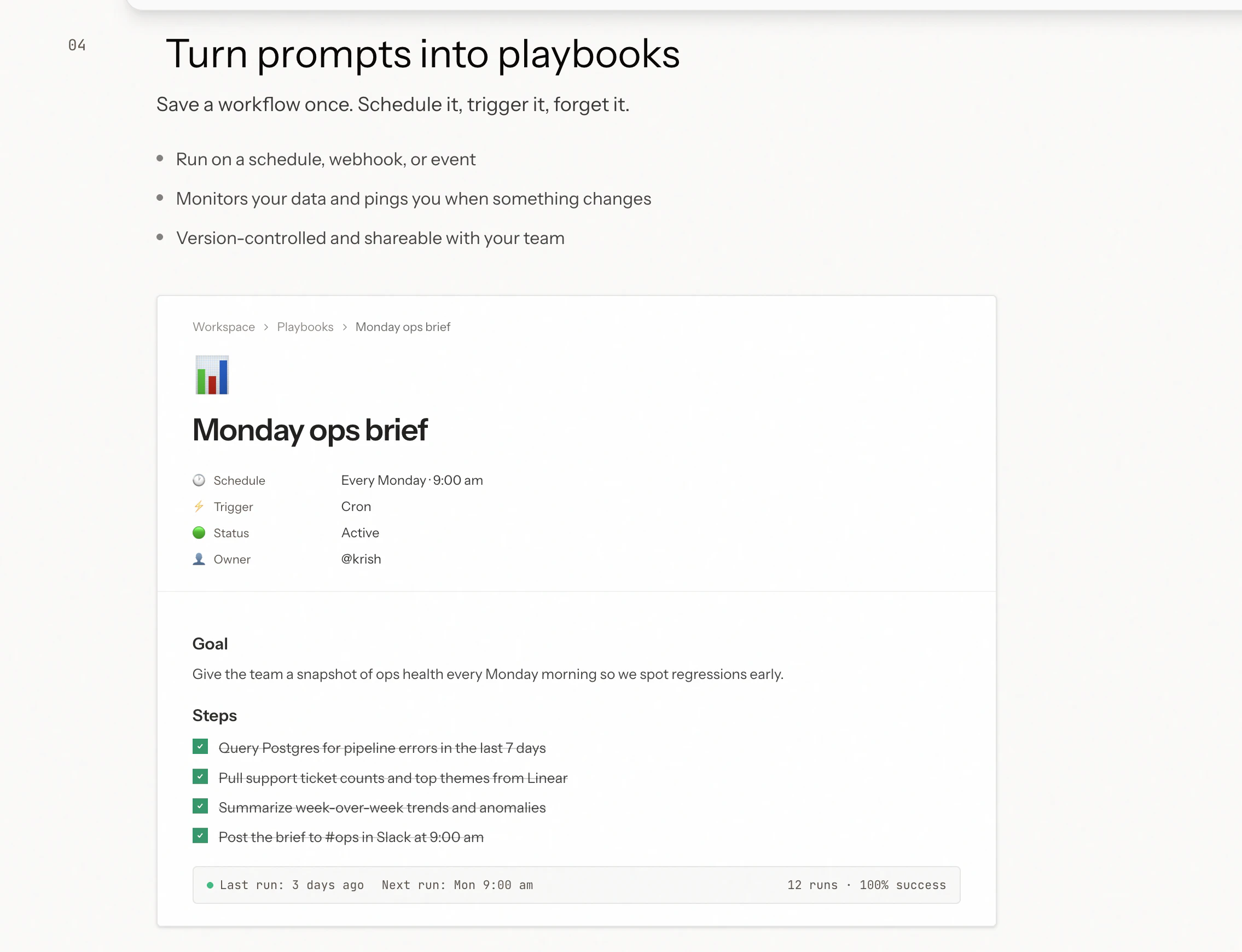Viewport: 1242px width, 952px height.
Task: Click the green Status circle icon
Action: [x=199, y=533]
